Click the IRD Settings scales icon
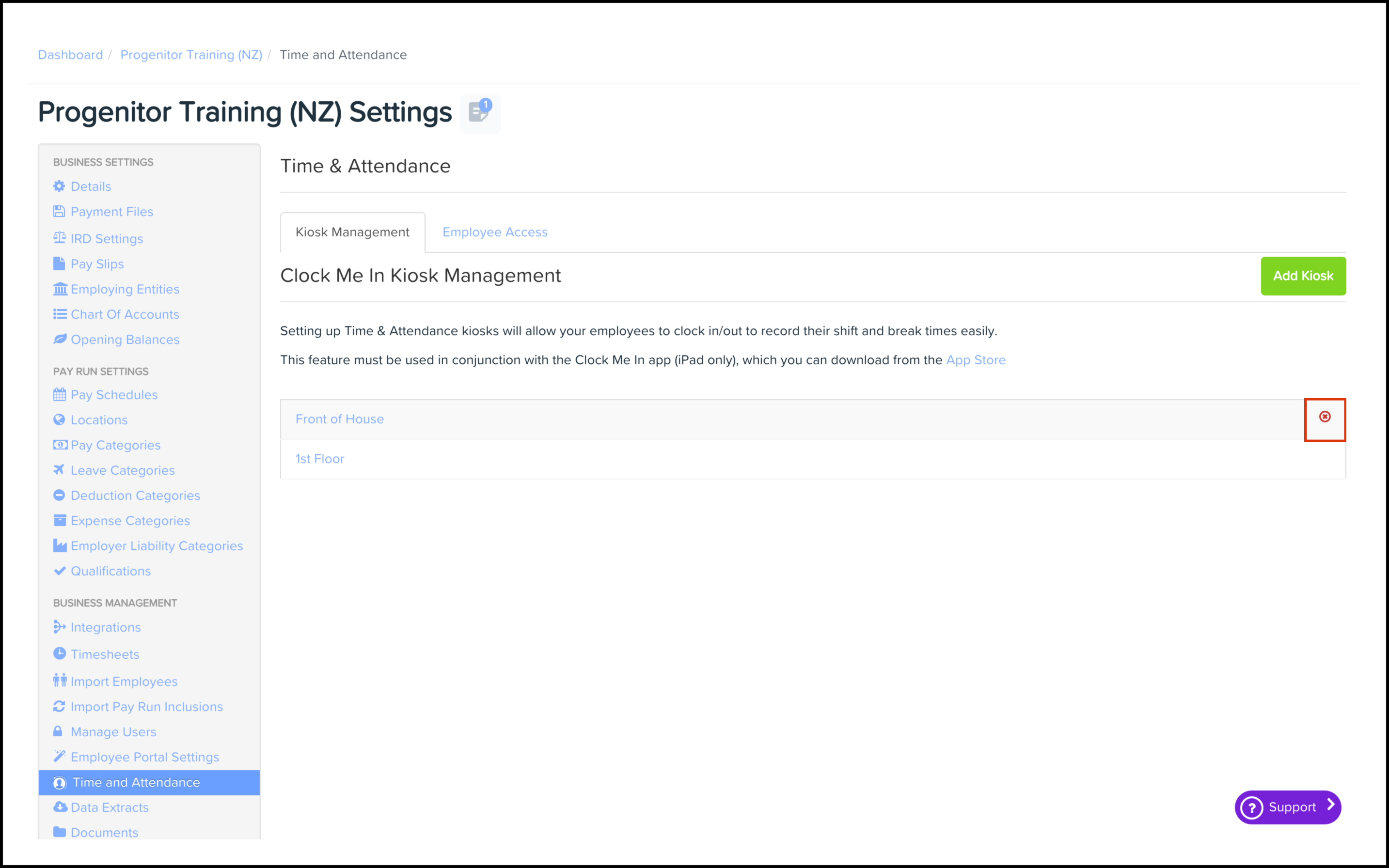 pyautogui.click(x=59, y=238)
